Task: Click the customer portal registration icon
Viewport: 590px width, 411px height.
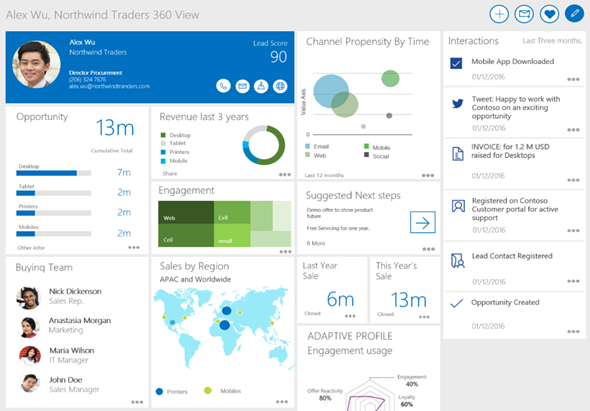Action: (458, 206)
